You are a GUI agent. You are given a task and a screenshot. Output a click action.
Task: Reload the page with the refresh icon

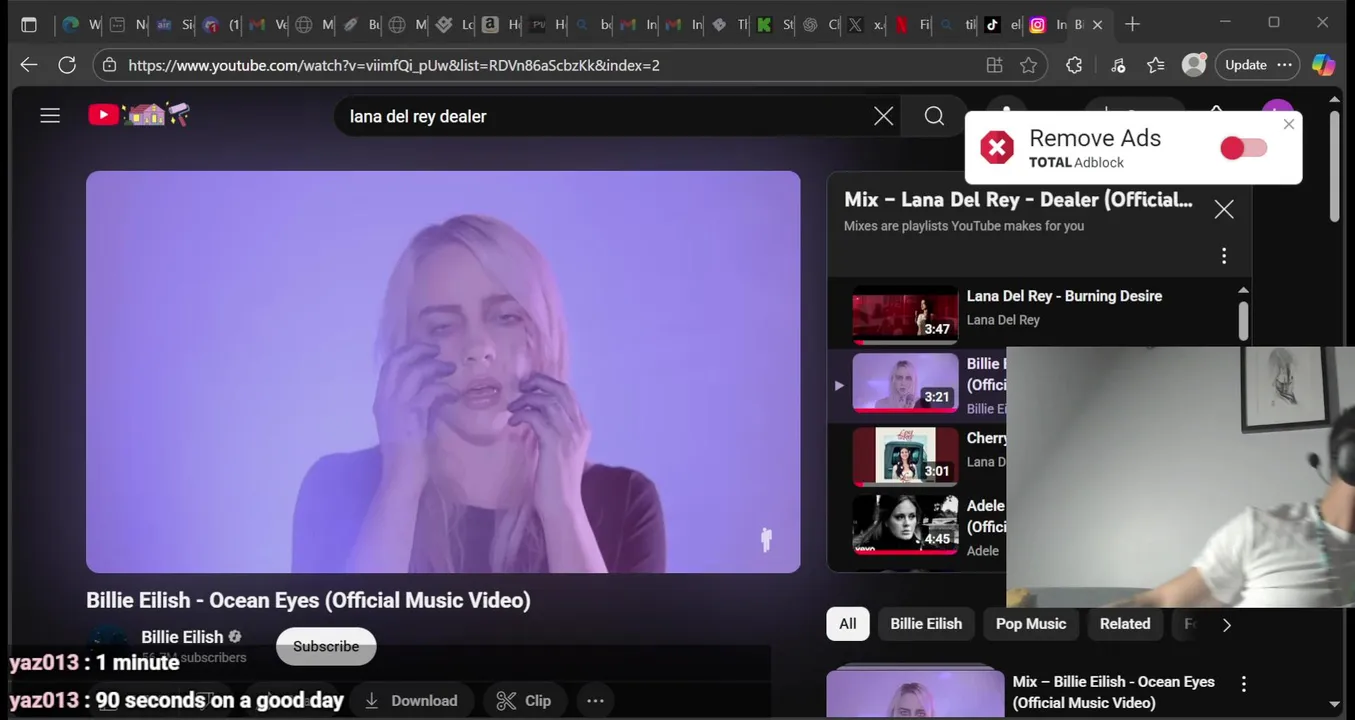[x=67, y=65]
